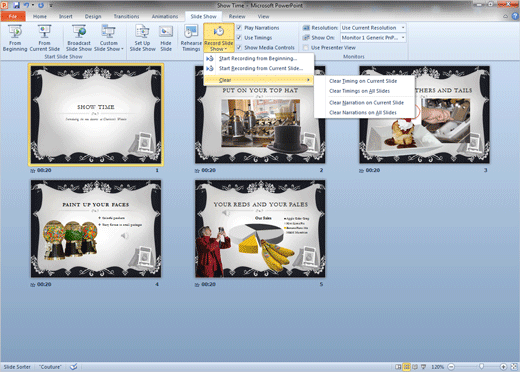Open the Show On monitor dropdown
This screenshot has height=372, width=520.
coord(373,38)
